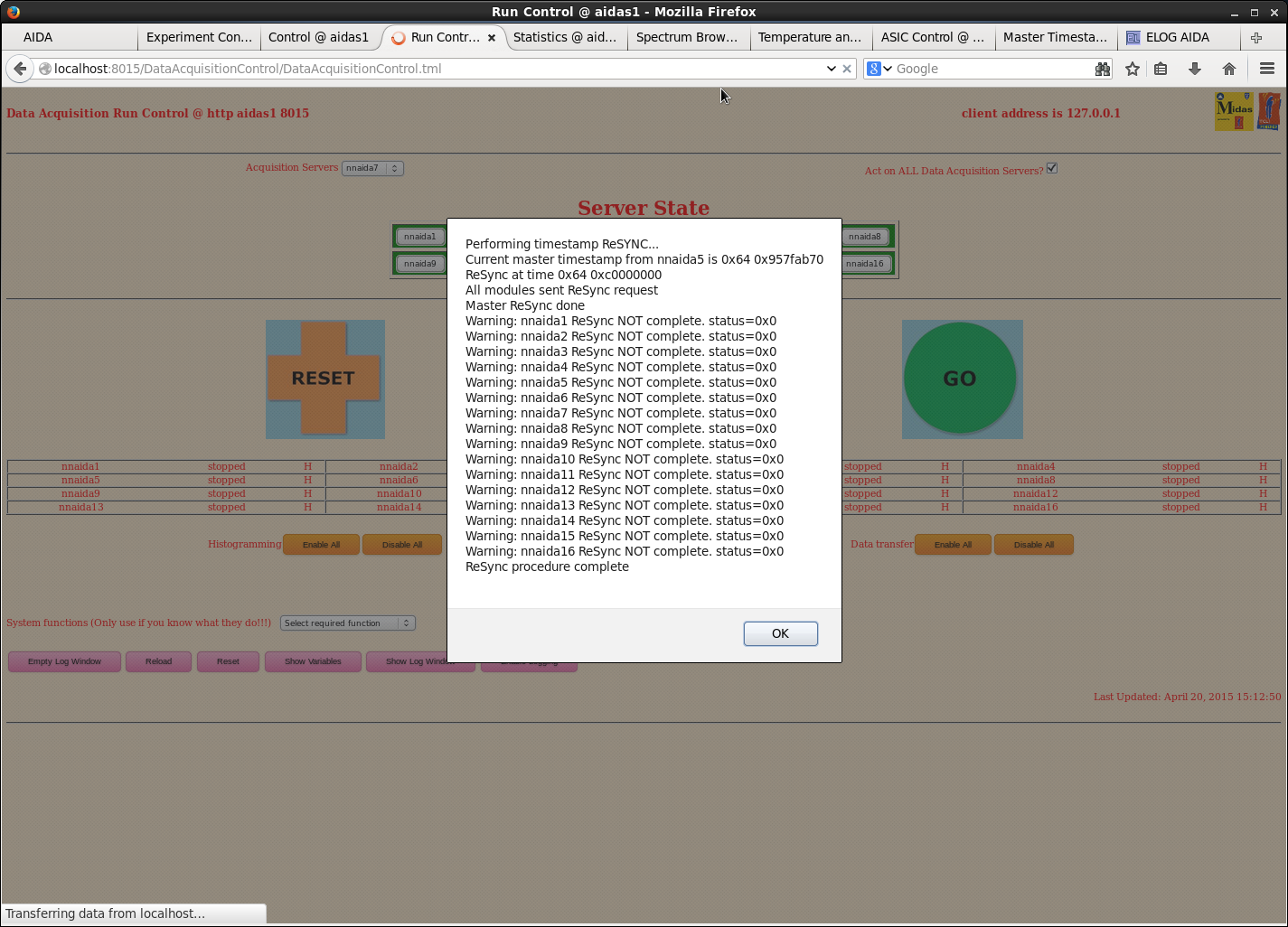Toggle Act on ALL Data Acquisition Servers checkbox
The height and width of the screenshot is (927, 1288).
click(x=1052, y=168)
